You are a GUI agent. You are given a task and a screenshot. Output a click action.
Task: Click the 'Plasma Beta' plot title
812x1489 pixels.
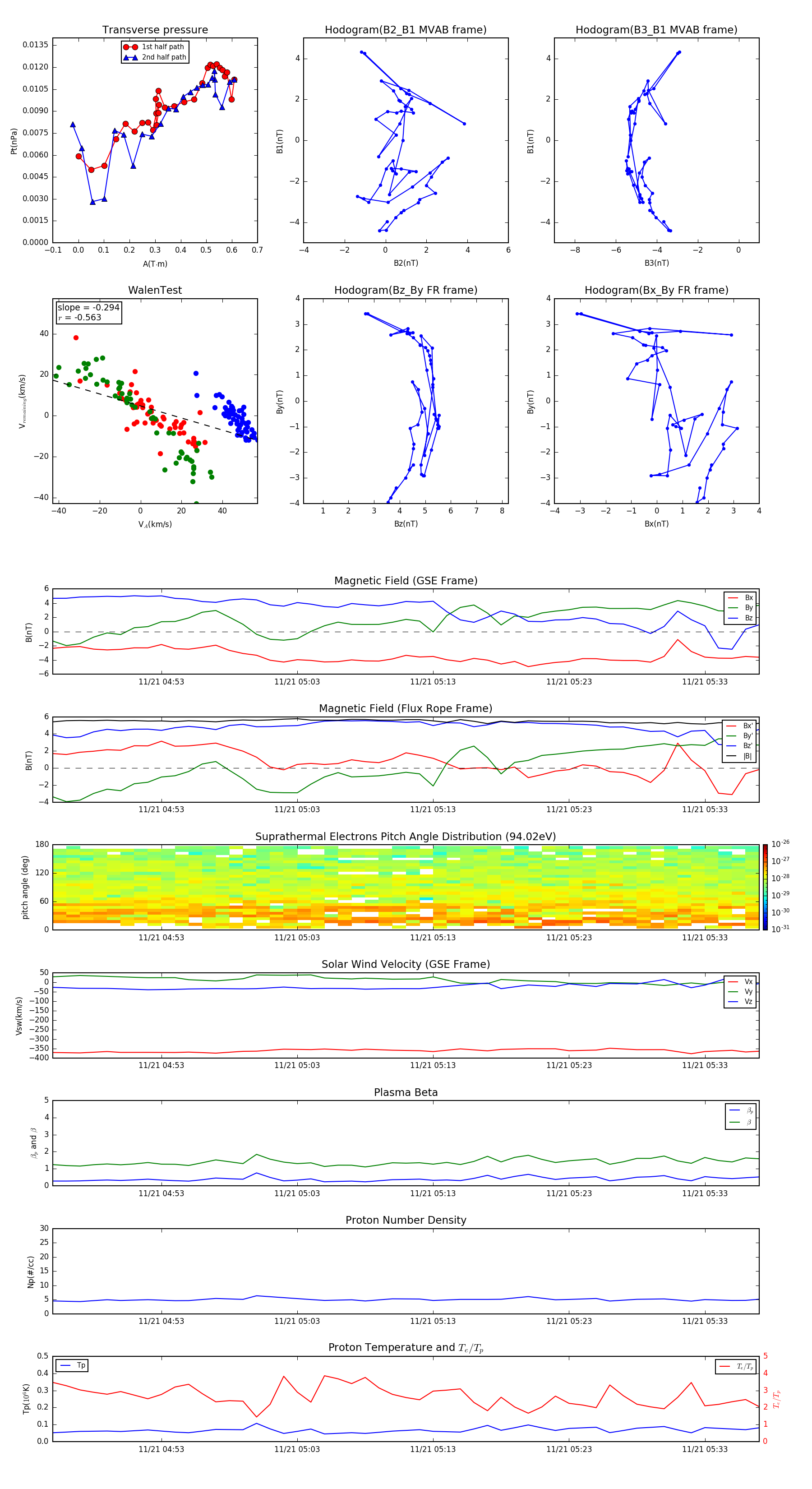[x=406, y=1093]
